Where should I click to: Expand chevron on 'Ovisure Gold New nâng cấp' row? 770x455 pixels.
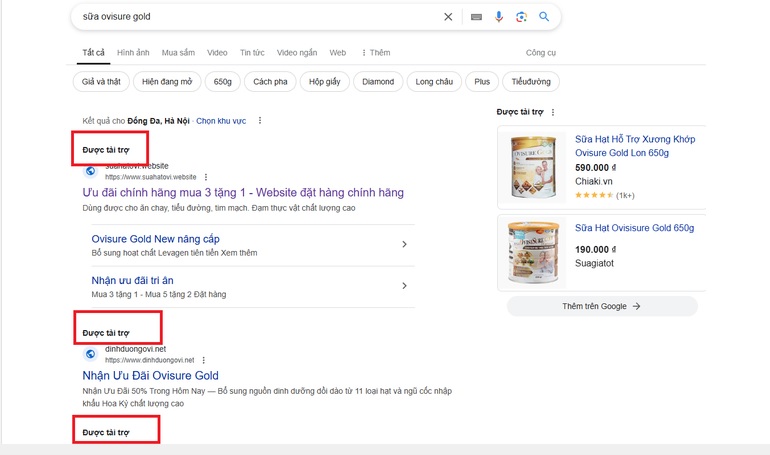click(404, 244)
